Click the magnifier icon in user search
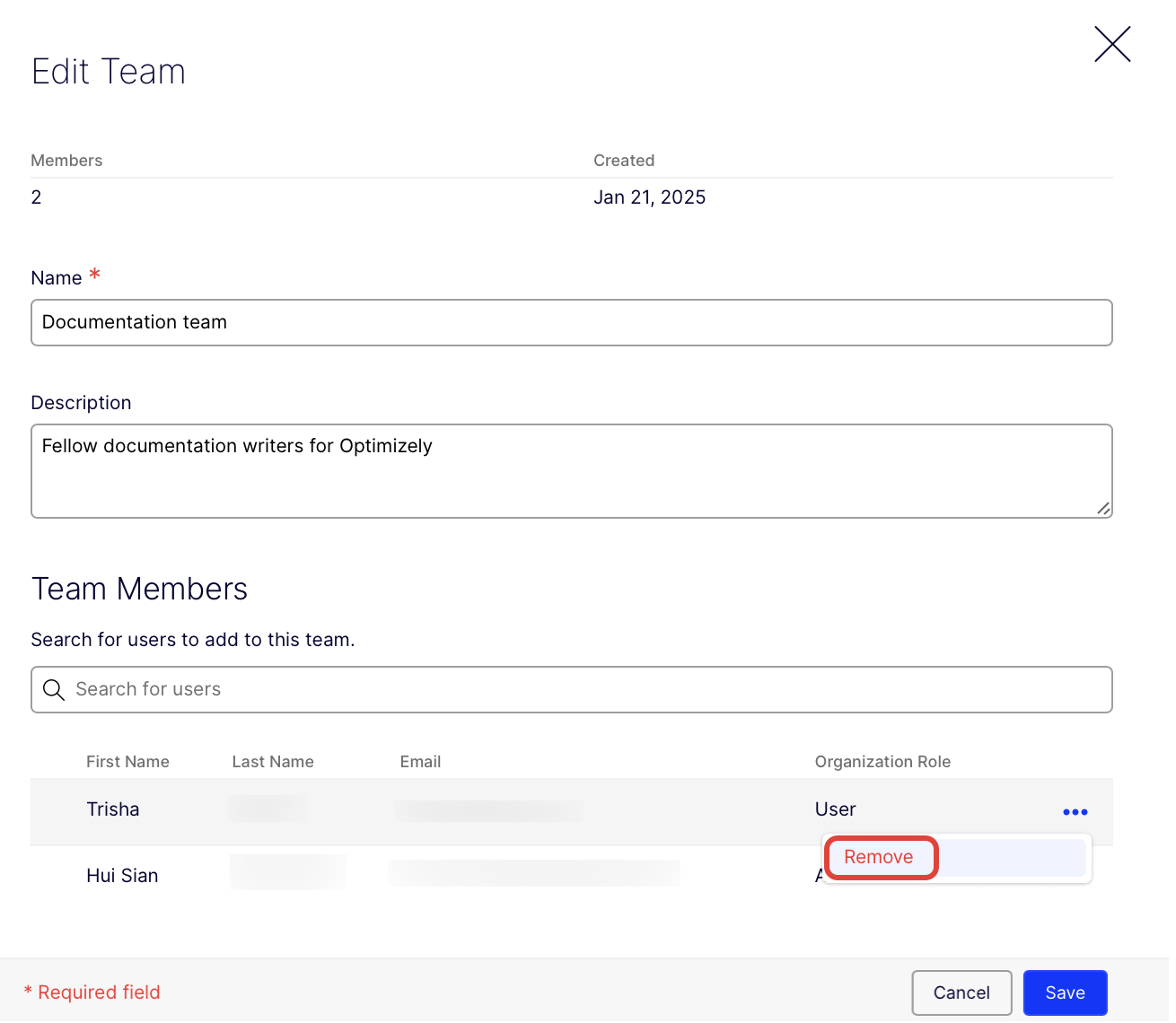The image size is (1176, 1023). point(54,689)
